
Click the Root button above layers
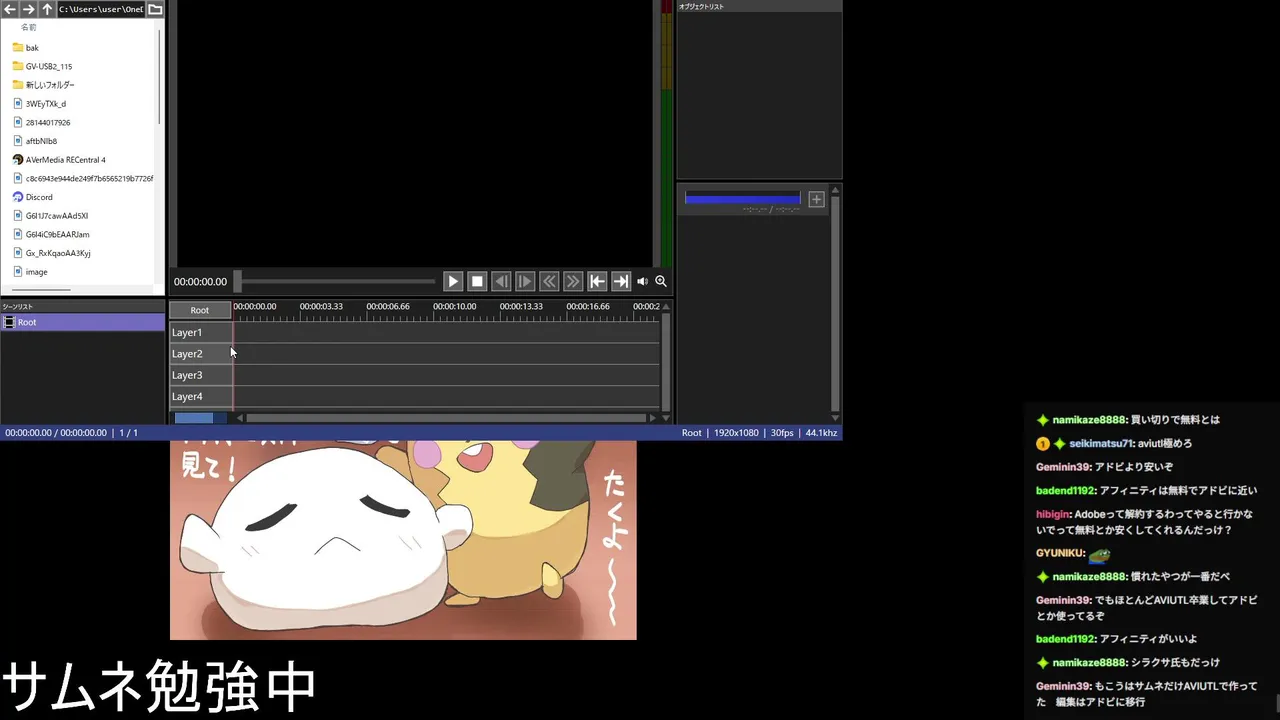(200, 310)
